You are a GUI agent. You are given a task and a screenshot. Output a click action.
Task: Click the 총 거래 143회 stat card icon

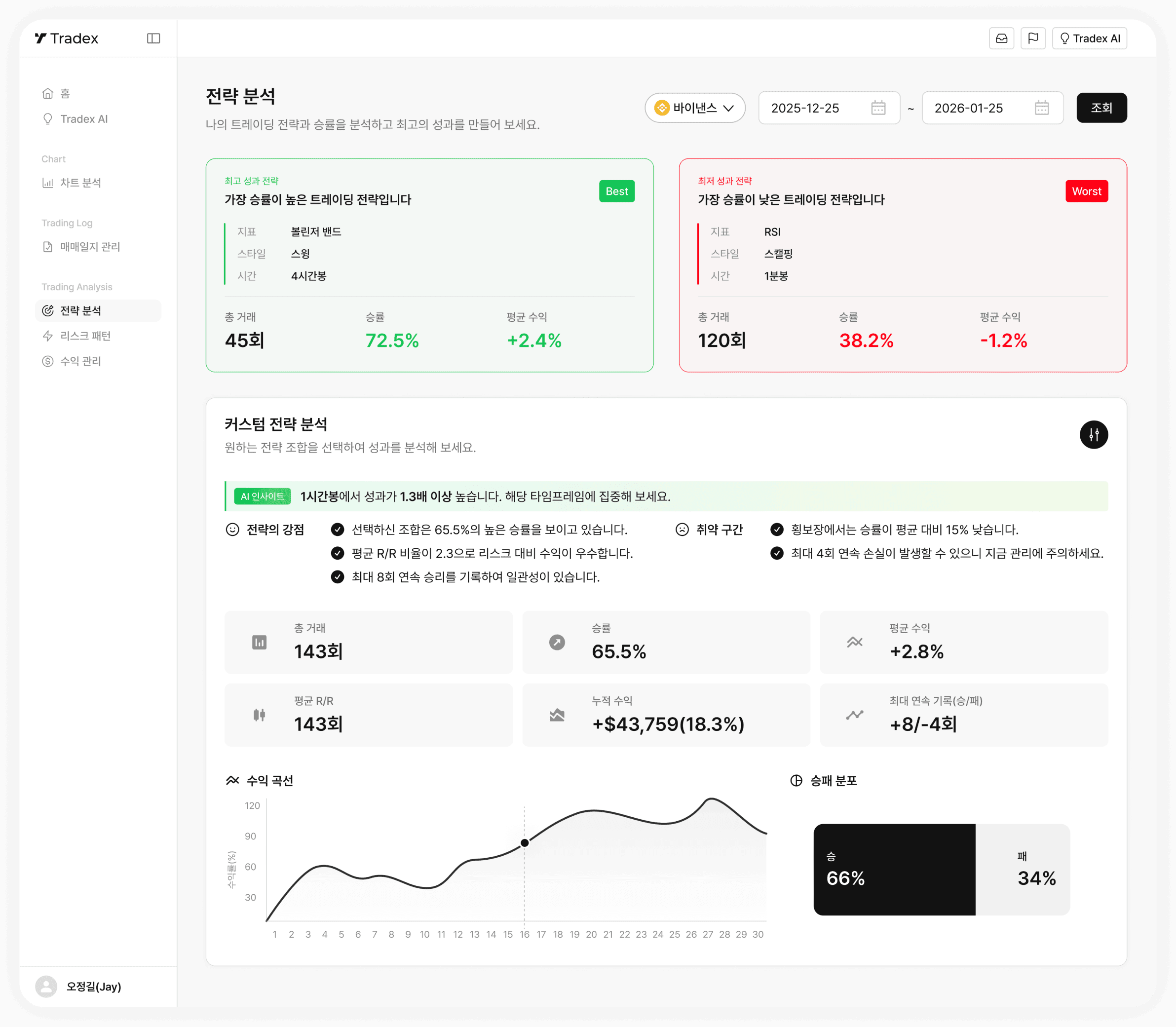259,643
